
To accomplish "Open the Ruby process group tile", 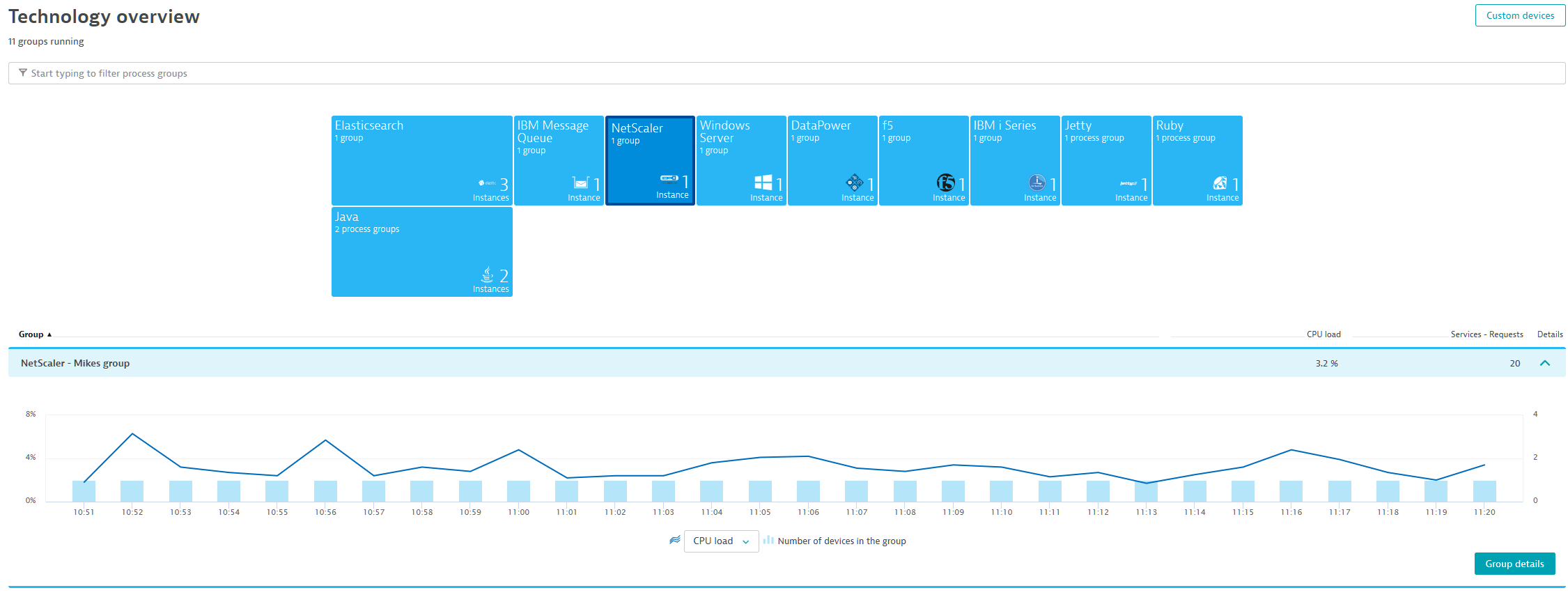I will coord(1197,160).
